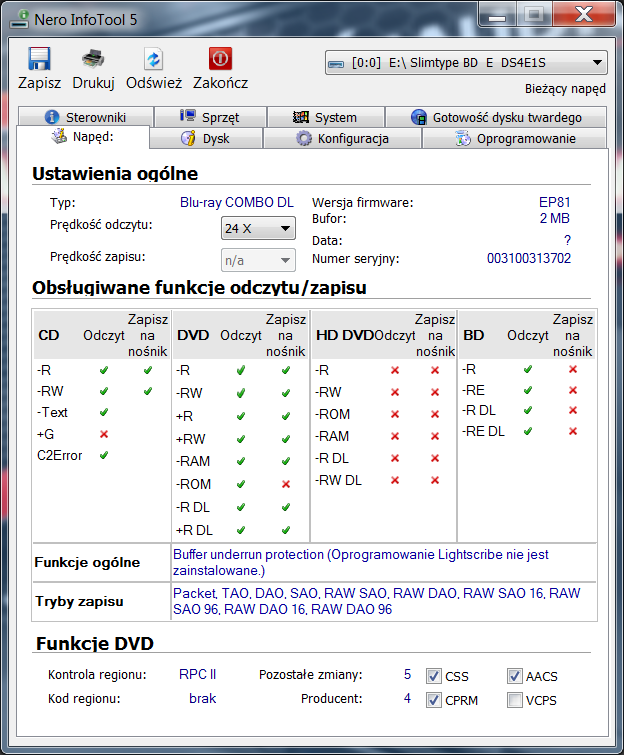The height and width of the screenshot is (755, 624).
Task: Click the System tab Windows icon
Action: point(301,117)
